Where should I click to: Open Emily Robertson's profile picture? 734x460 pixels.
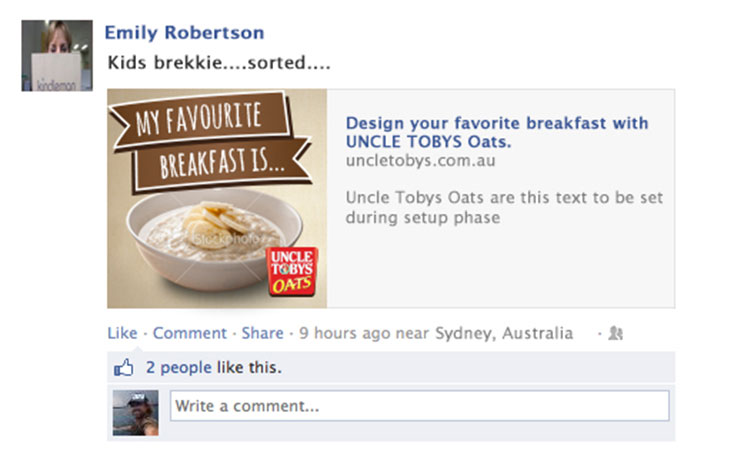(x=58, y=55)
